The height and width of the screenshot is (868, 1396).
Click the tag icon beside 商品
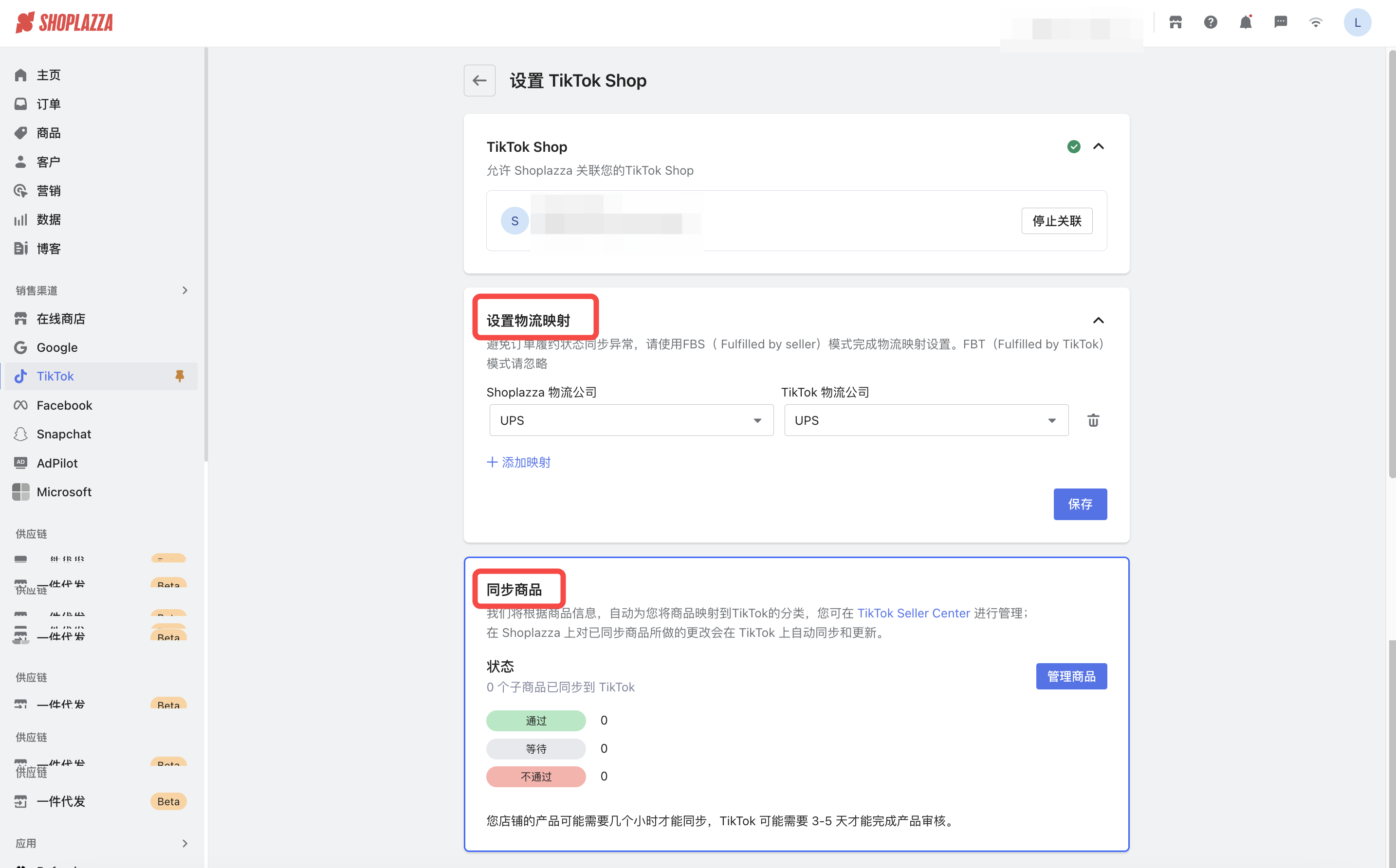click(x=20, y=133)
